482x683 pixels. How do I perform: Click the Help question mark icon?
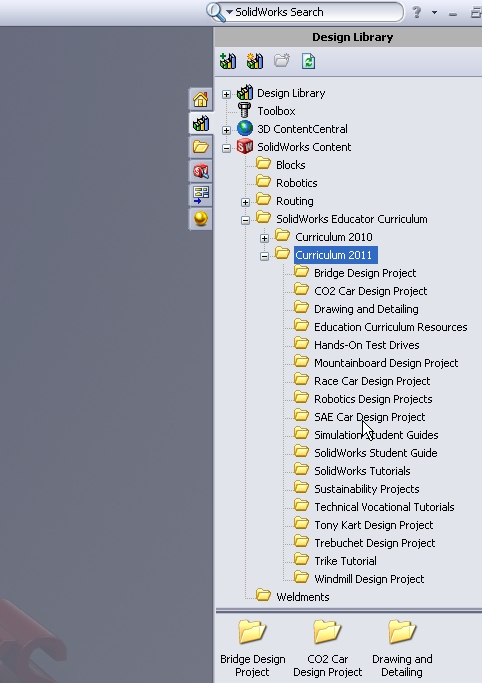click(x=417, y=12)
